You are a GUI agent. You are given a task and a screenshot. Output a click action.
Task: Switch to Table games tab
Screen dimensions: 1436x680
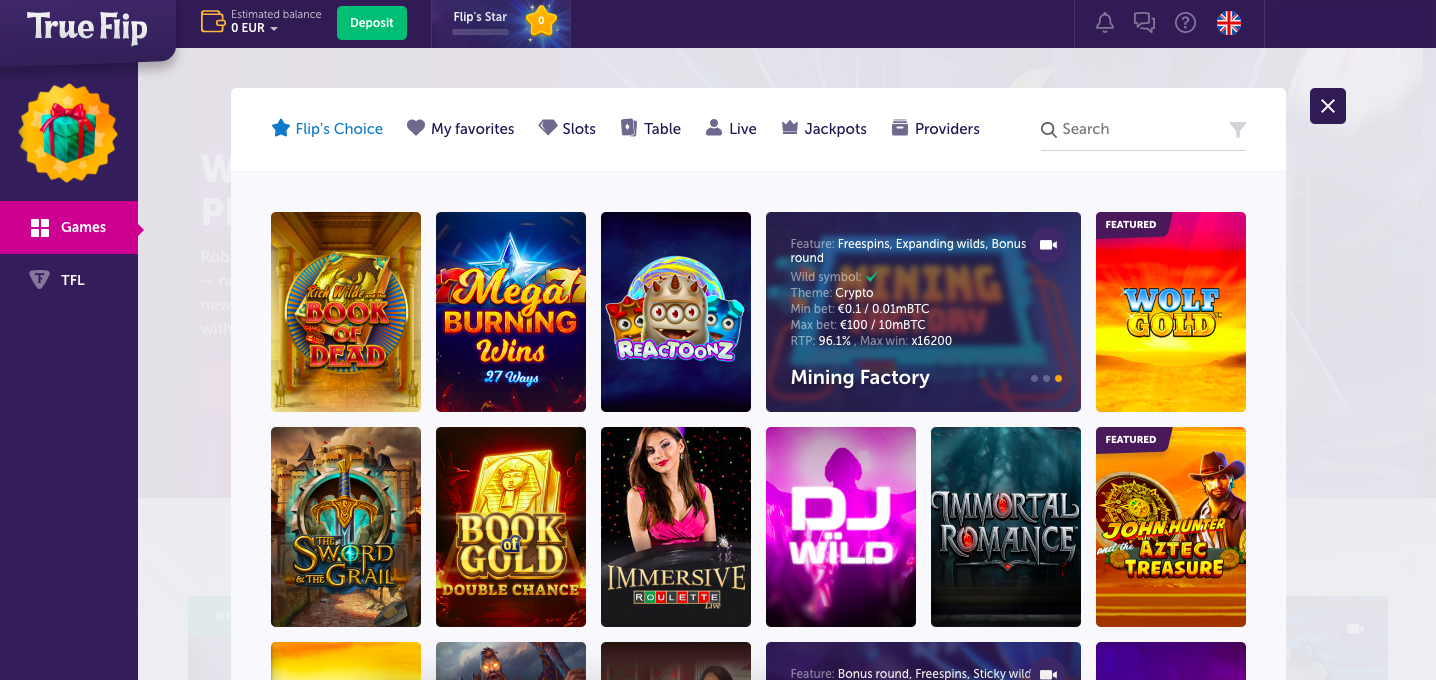(x=651, y=129)
